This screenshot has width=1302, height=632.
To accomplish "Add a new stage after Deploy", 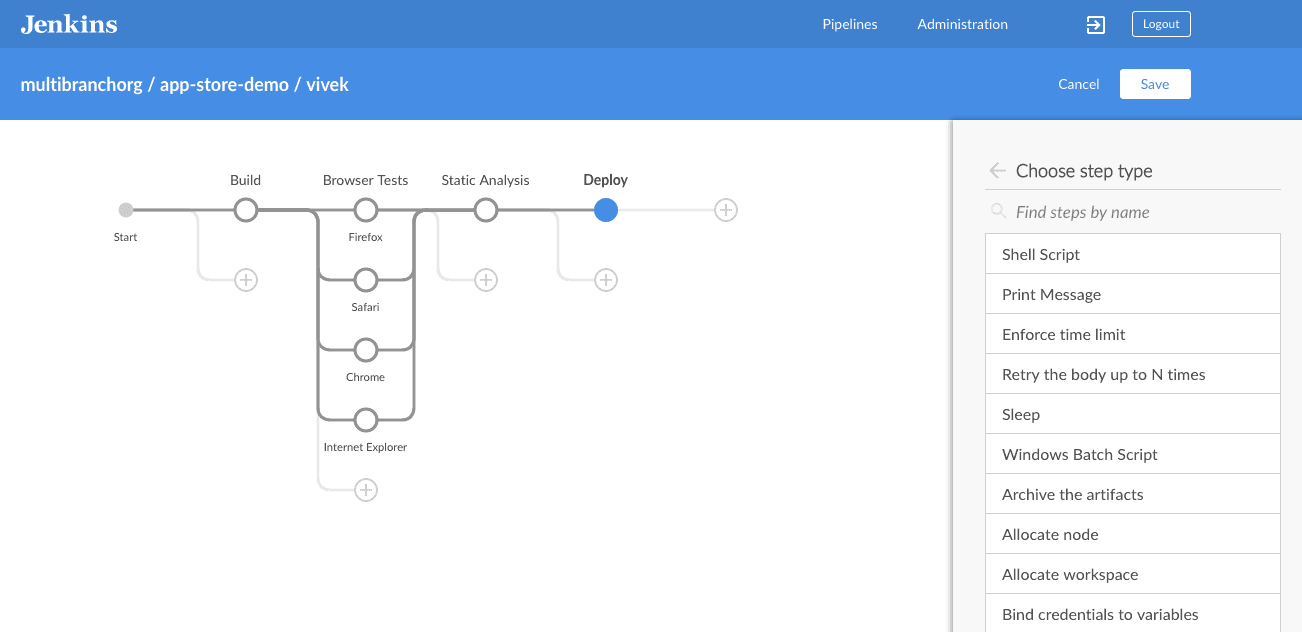I will click(725, 210).
